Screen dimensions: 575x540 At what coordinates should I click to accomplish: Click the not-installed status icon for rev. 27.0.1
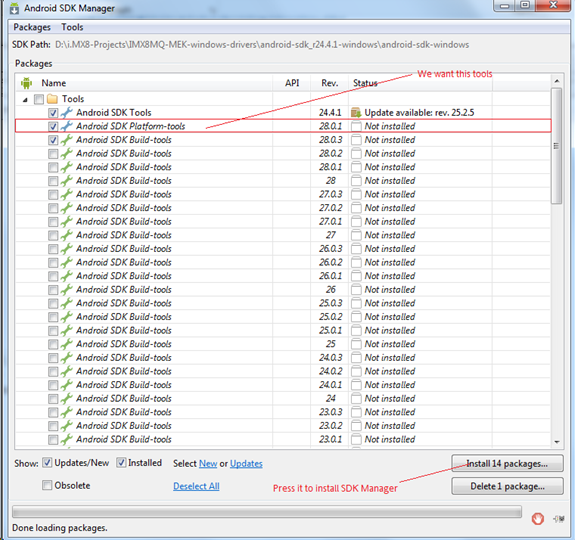coord(356,221)
